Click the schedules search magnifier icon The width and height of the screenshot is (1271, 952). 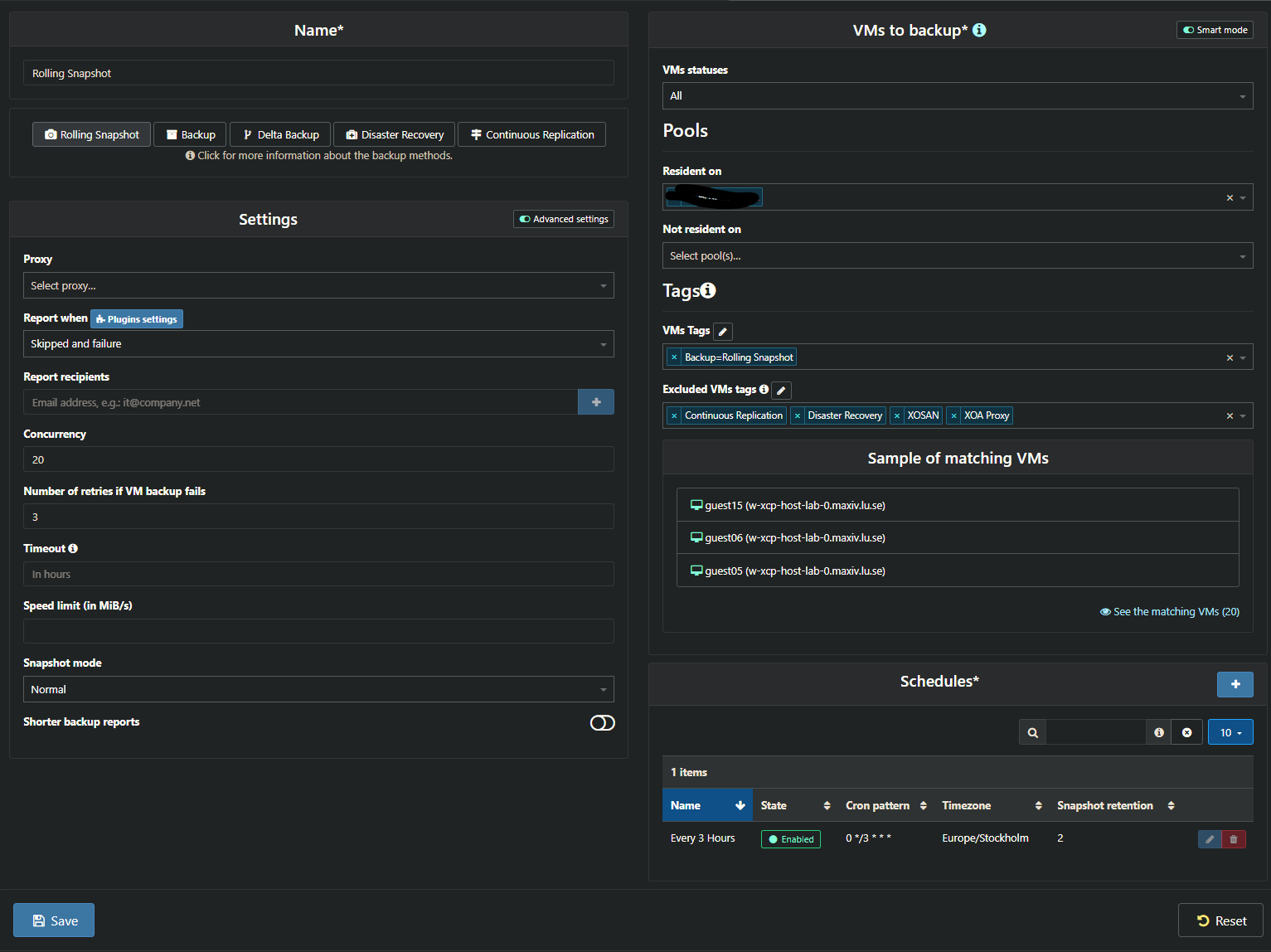click(x=1032, y=732)
